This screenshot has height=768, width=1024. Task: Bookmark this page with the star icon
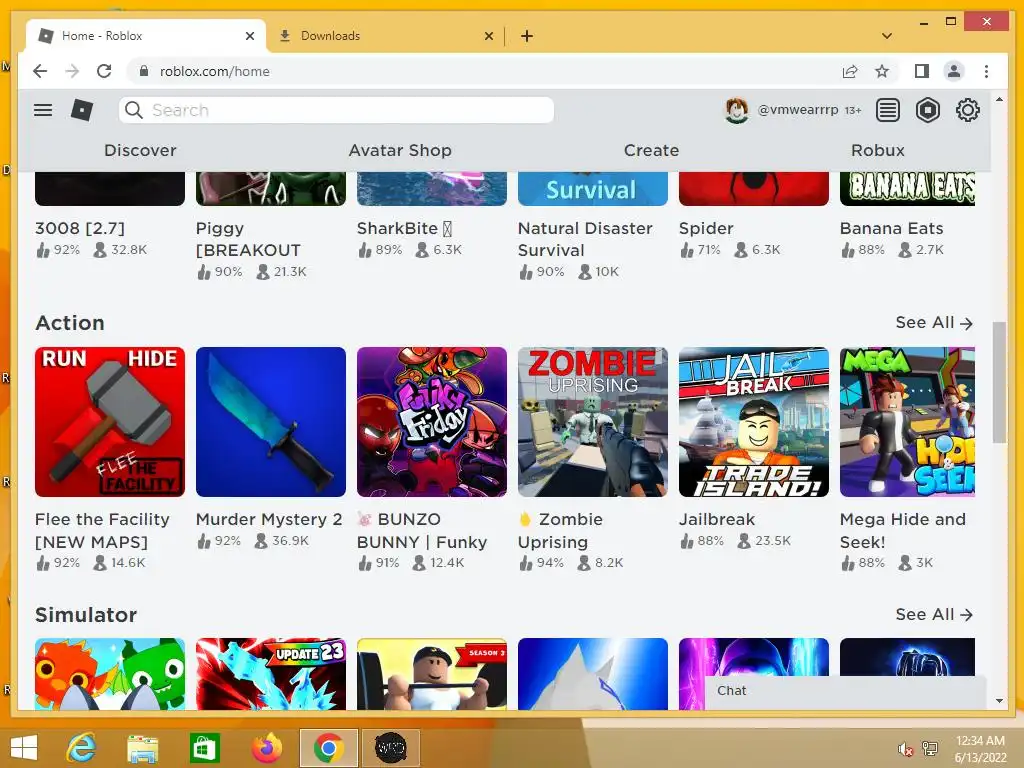pyautogui.click(x=882, y=71)
